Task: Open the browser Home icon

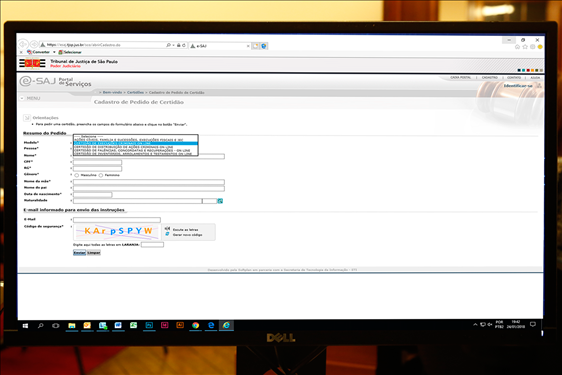Action: click(517, 47)
